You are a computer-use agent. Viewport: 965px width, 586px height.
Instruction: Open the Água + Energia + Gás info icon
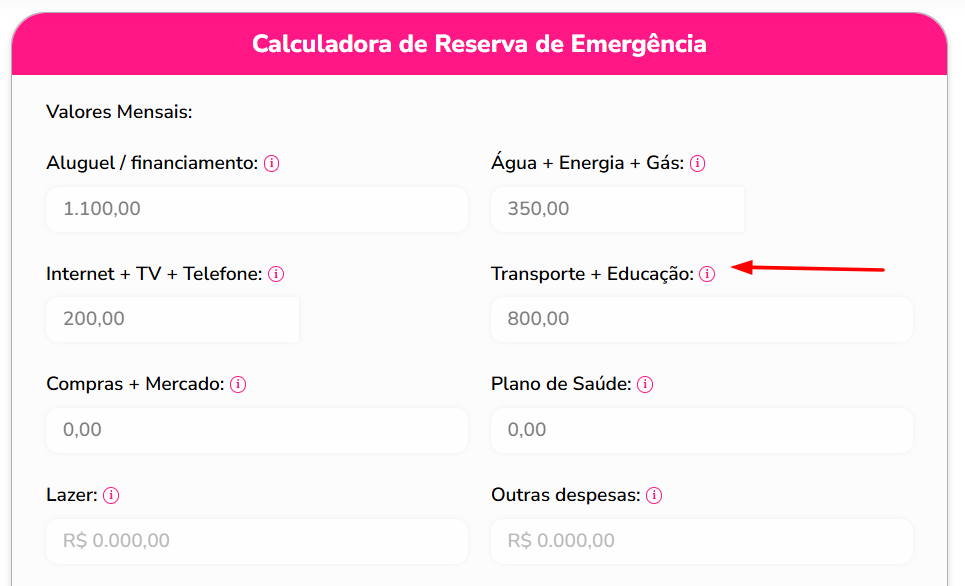pos(697,164)
